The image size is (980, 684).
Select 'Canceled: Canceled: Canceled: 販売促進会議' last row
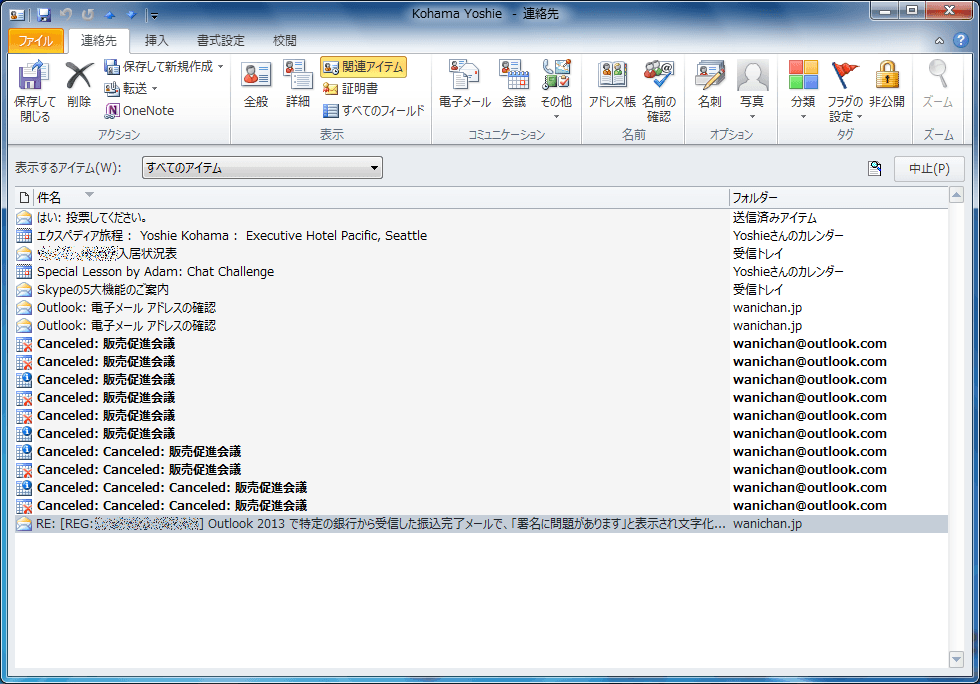pos(481,506)
